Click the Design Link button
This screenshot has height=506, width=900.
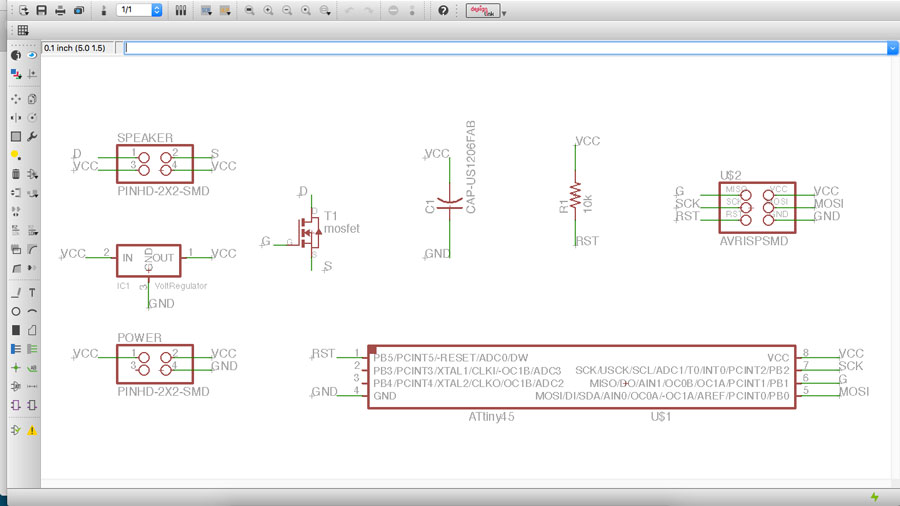pos(483,10)
